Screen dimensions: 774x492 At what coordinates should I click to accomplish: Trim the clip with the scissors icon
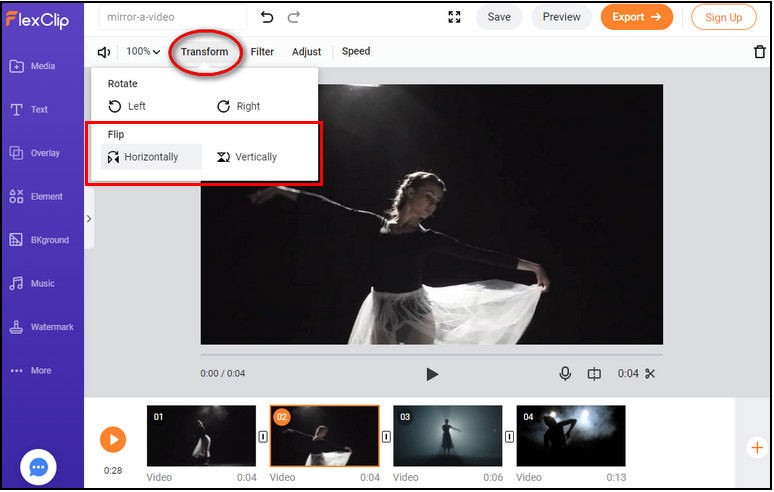pyautogui.click(x=650, y=374)
